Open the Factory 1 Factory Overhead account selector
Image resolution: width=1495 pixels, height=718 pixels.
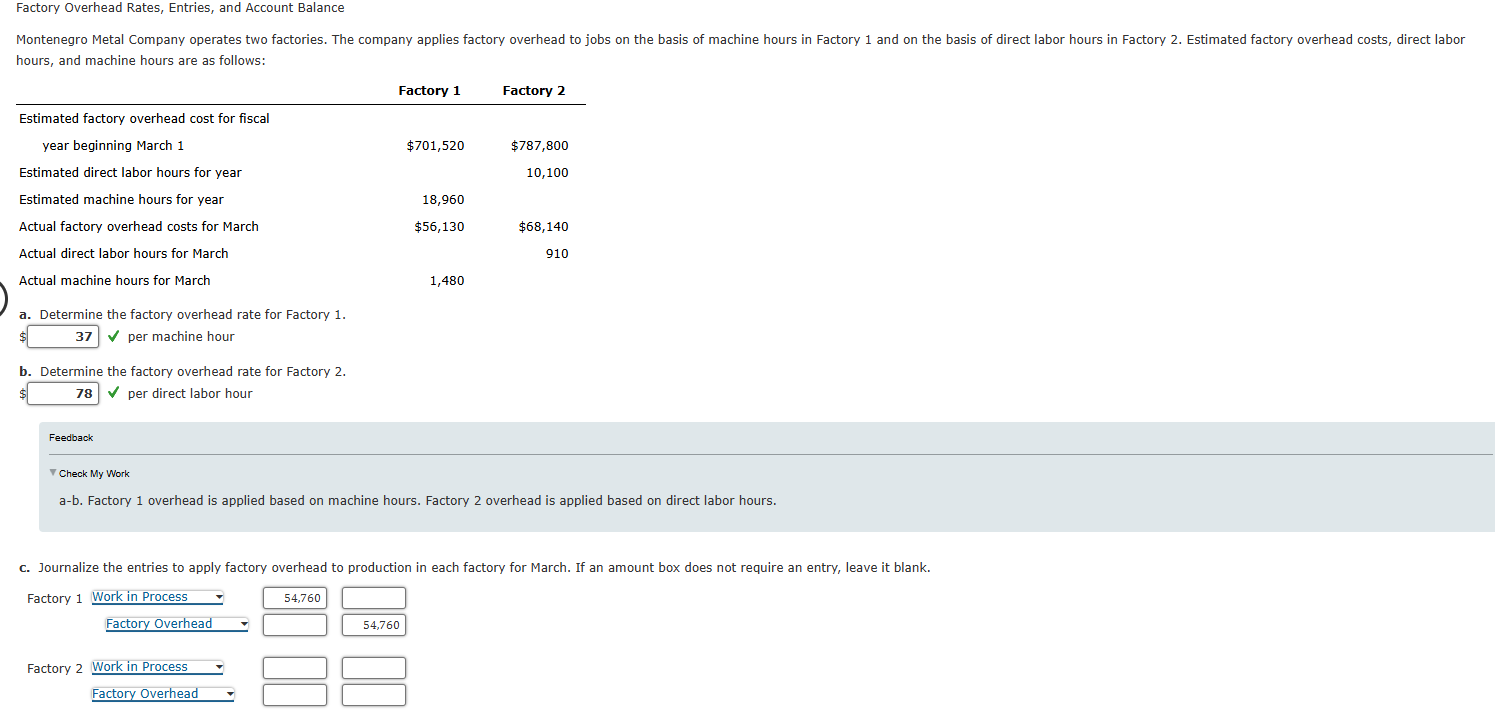point(176,623)
